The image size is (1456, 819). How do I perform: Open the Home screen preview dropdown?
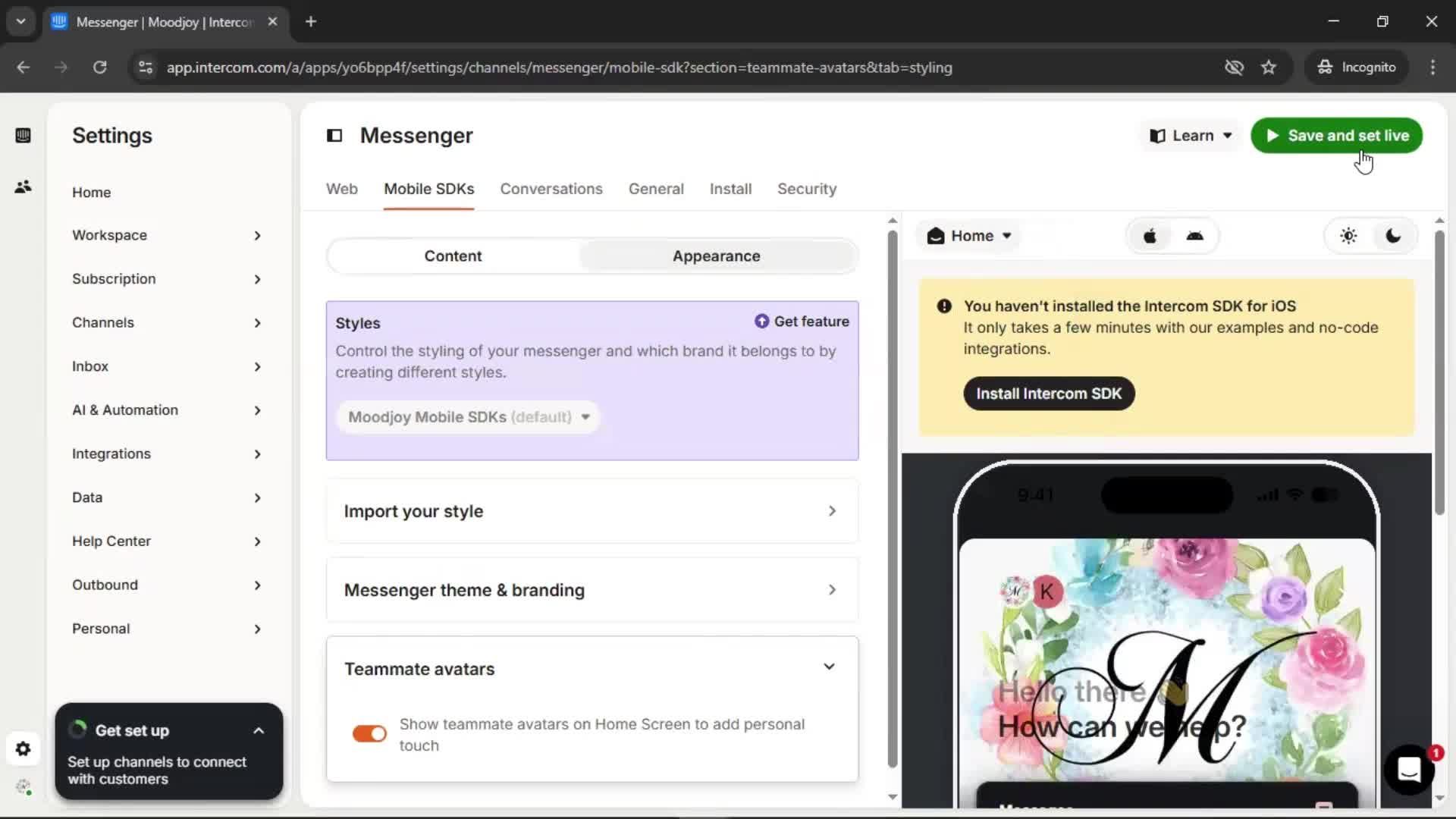coord(968,236)
